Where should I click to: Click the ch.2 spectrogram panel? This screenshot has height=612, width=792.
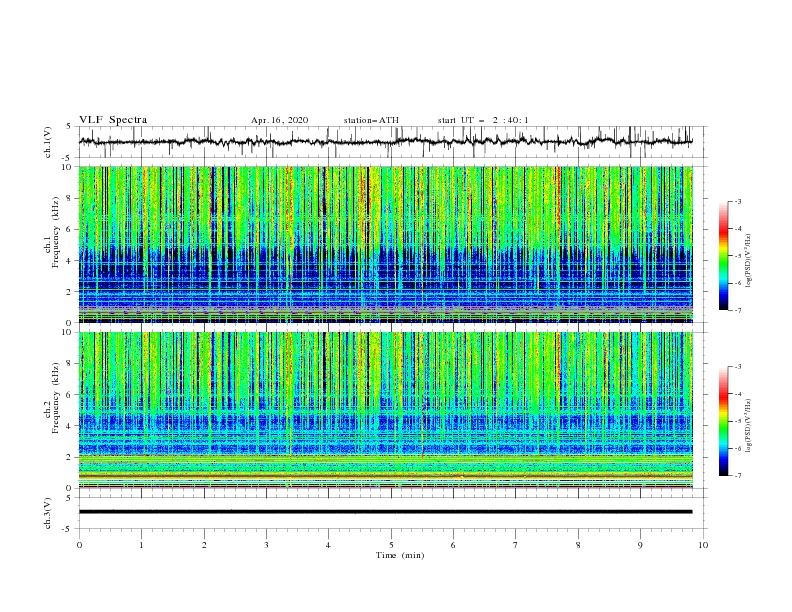386,410
